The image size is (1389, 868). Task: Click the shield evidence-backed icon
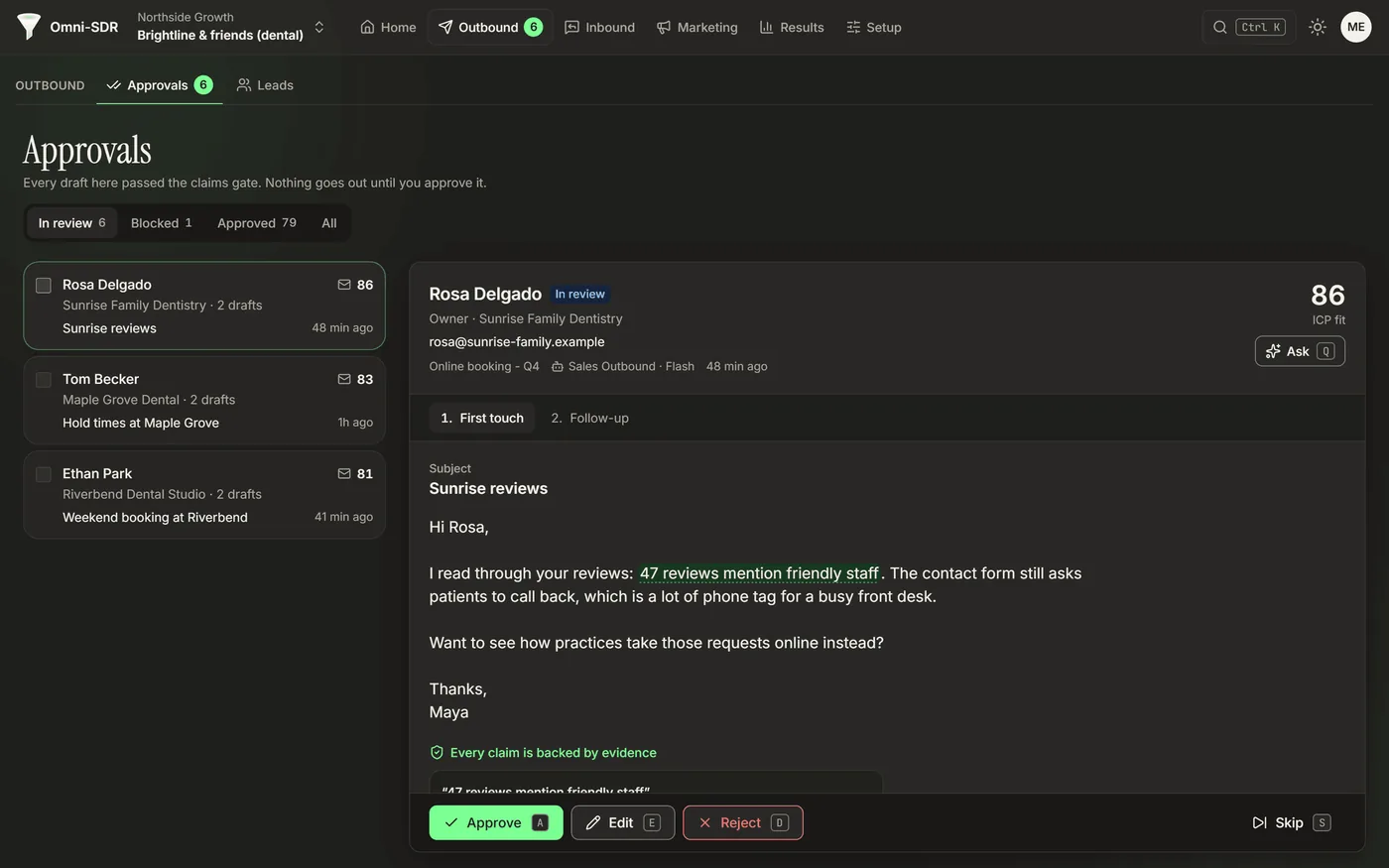437,753
